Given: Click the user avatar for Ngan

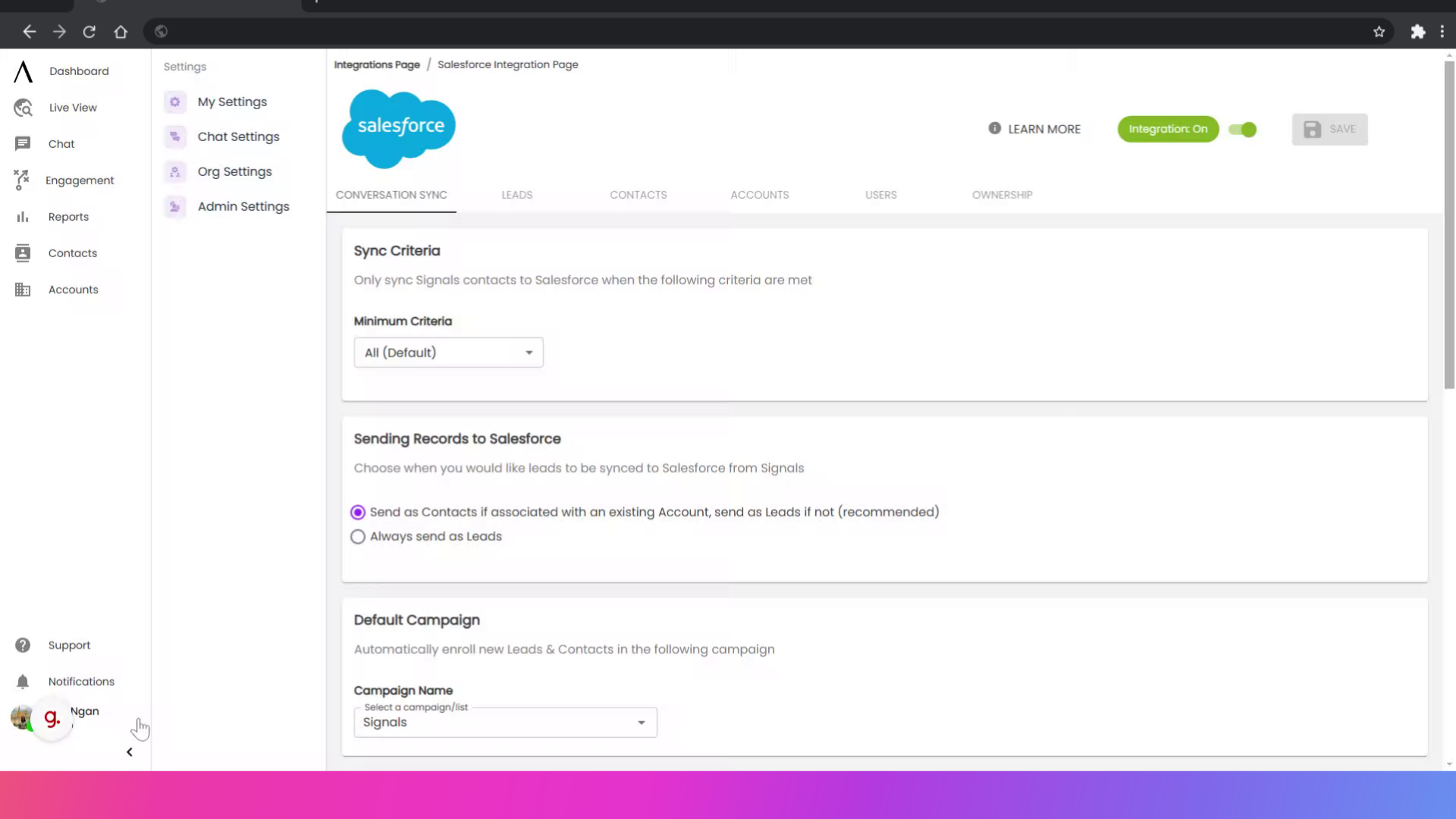Looking at the screenshot, I should [21, 717].
